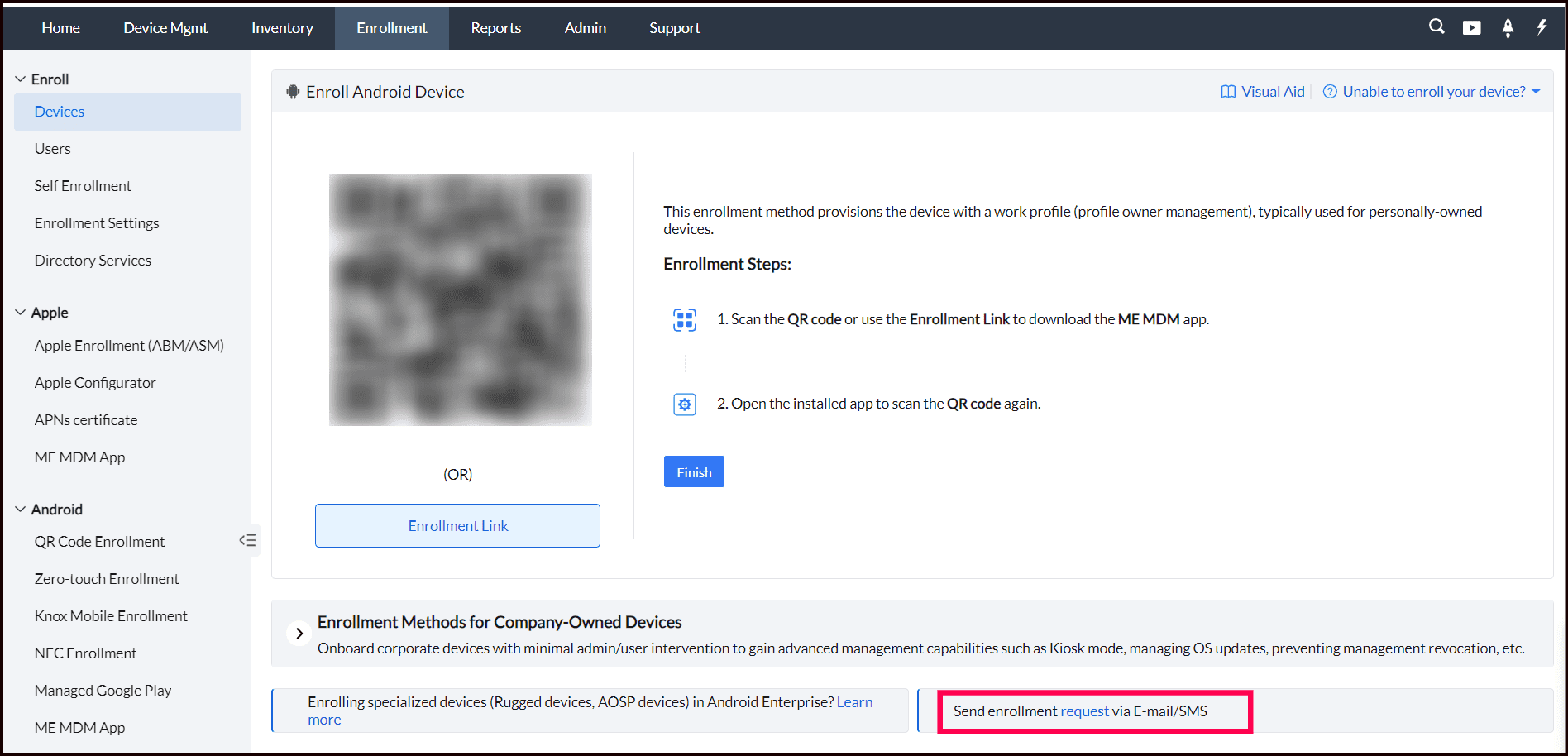Open the video tutorials icon
This screenshot has height=756, width=1568.
tap(1472, 28)
